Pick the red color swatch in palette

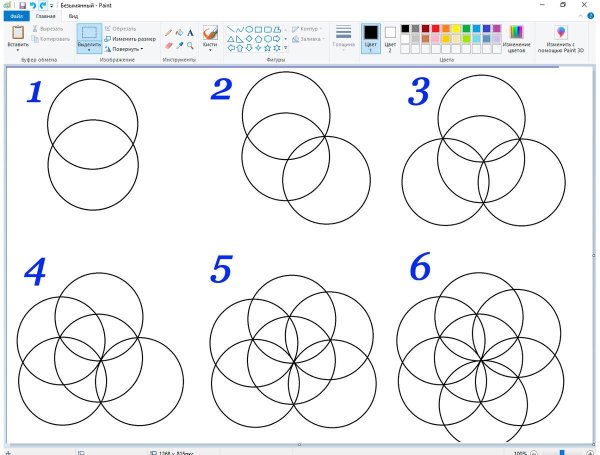[438, 28]
